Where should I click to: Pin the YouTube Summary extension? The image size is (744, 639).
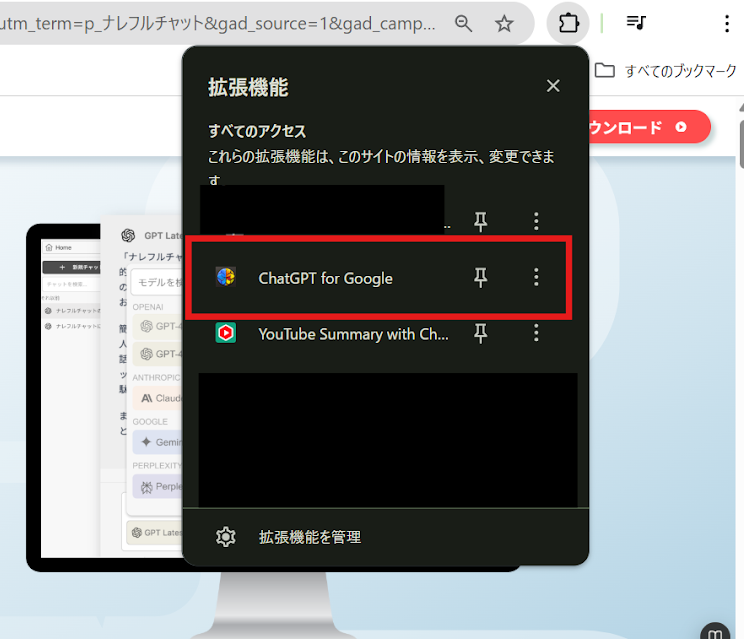pyautogui.click(x=481, y=333)
